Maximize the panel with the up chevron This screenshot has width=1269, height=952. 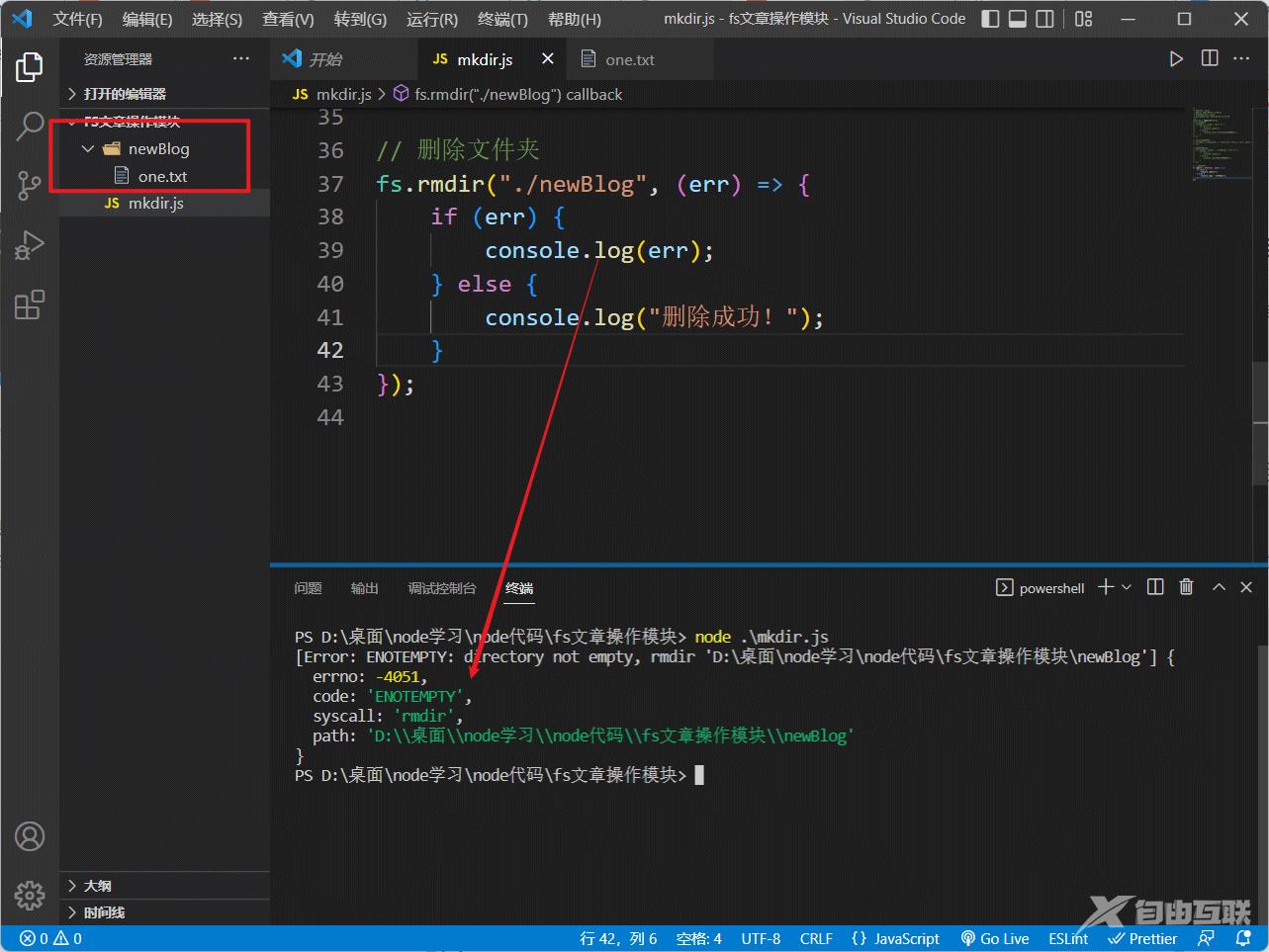(x=1219, y=587)
